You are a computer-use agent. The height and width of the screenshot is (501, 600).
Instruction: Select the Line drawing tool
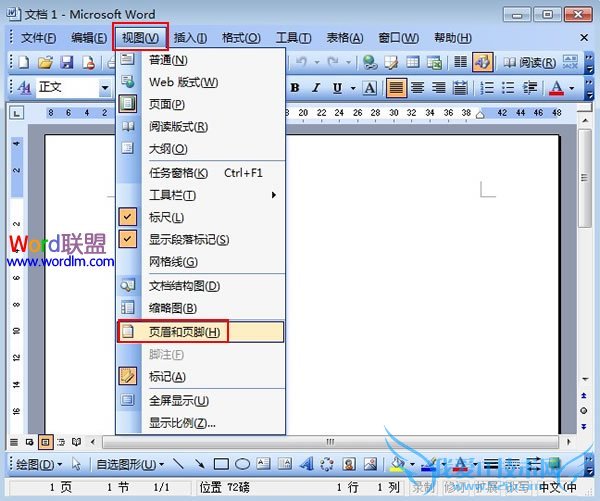click(x=178, y=464)
